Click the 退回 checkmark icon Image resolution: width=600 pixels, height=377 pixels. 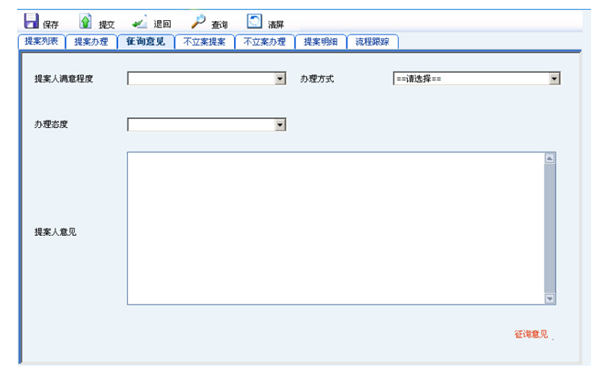pos(139,22)
